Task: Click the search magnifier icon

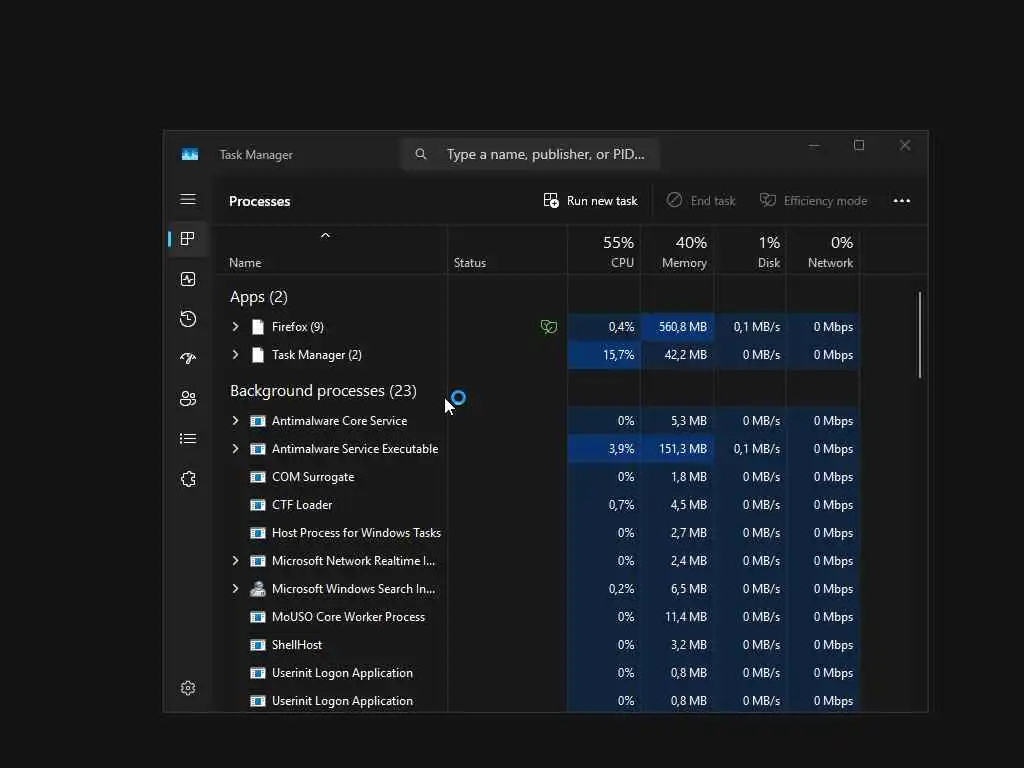Action: (421, 154)
